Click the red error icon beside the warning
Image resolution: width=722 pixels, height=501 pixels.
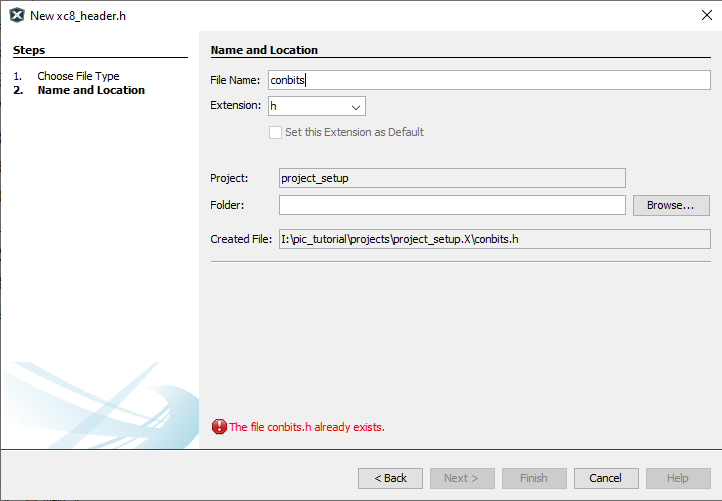point(219,427)
